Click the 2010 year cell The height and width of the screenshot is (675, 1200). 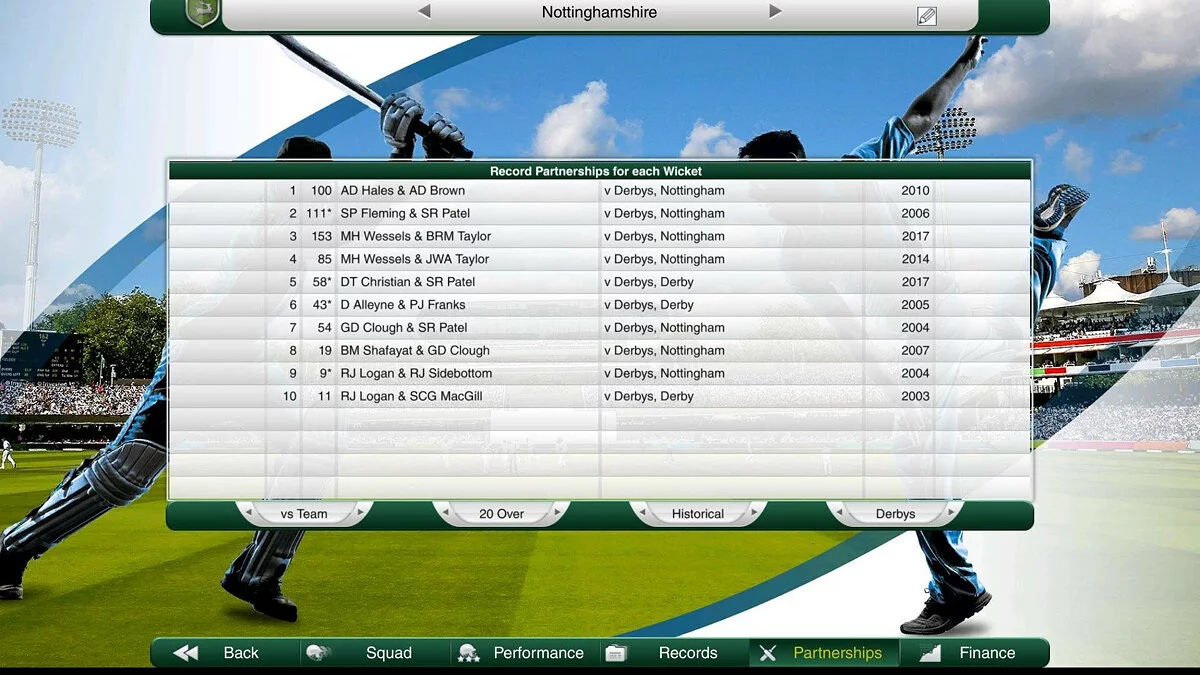pos(915,191)
